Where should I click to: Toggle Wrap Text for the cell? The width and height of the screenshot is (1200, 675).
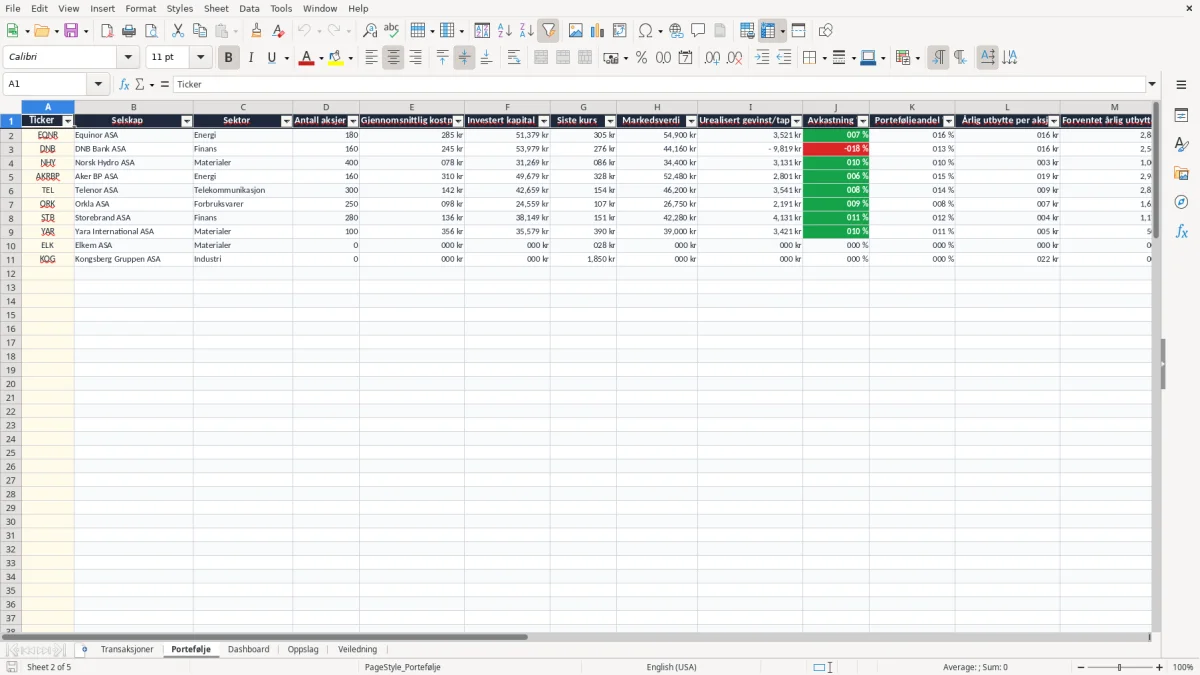(514, 58)
